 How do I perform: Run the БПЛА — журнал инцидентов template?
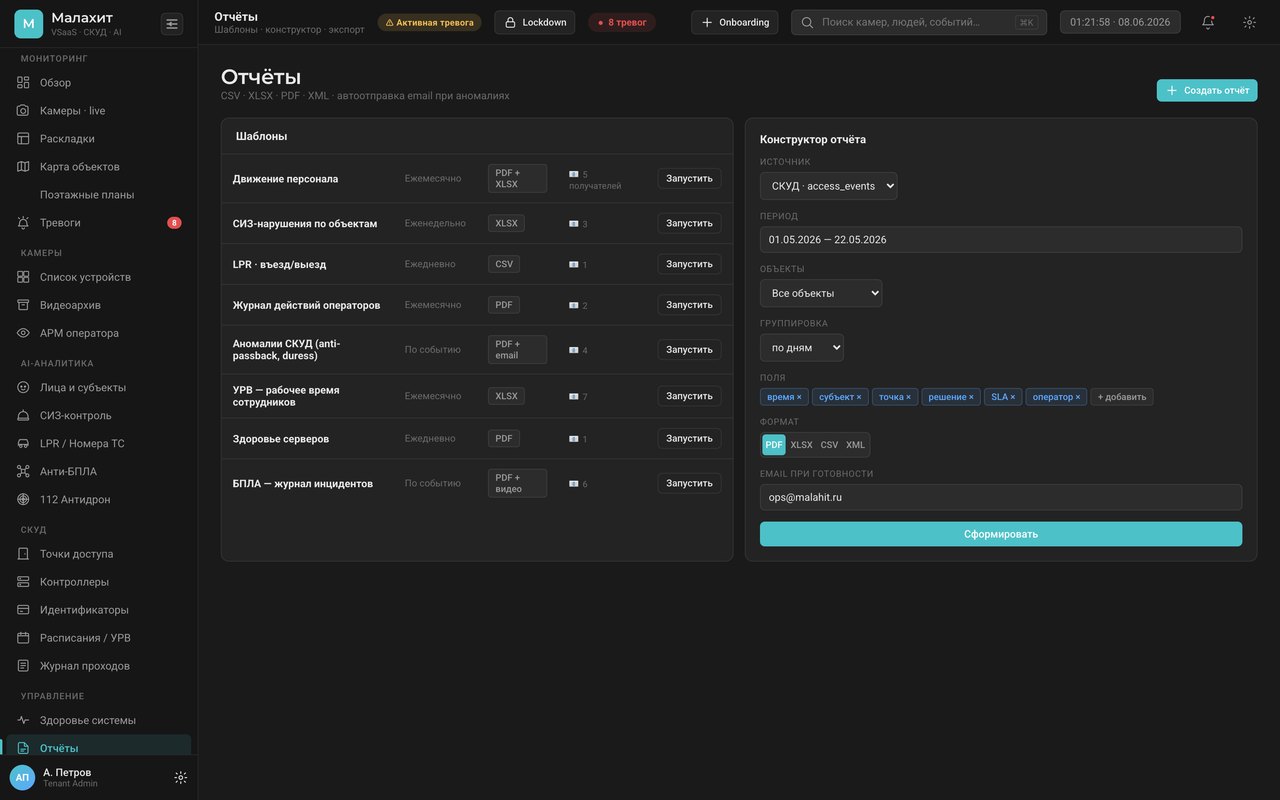(x=689, y=483)
